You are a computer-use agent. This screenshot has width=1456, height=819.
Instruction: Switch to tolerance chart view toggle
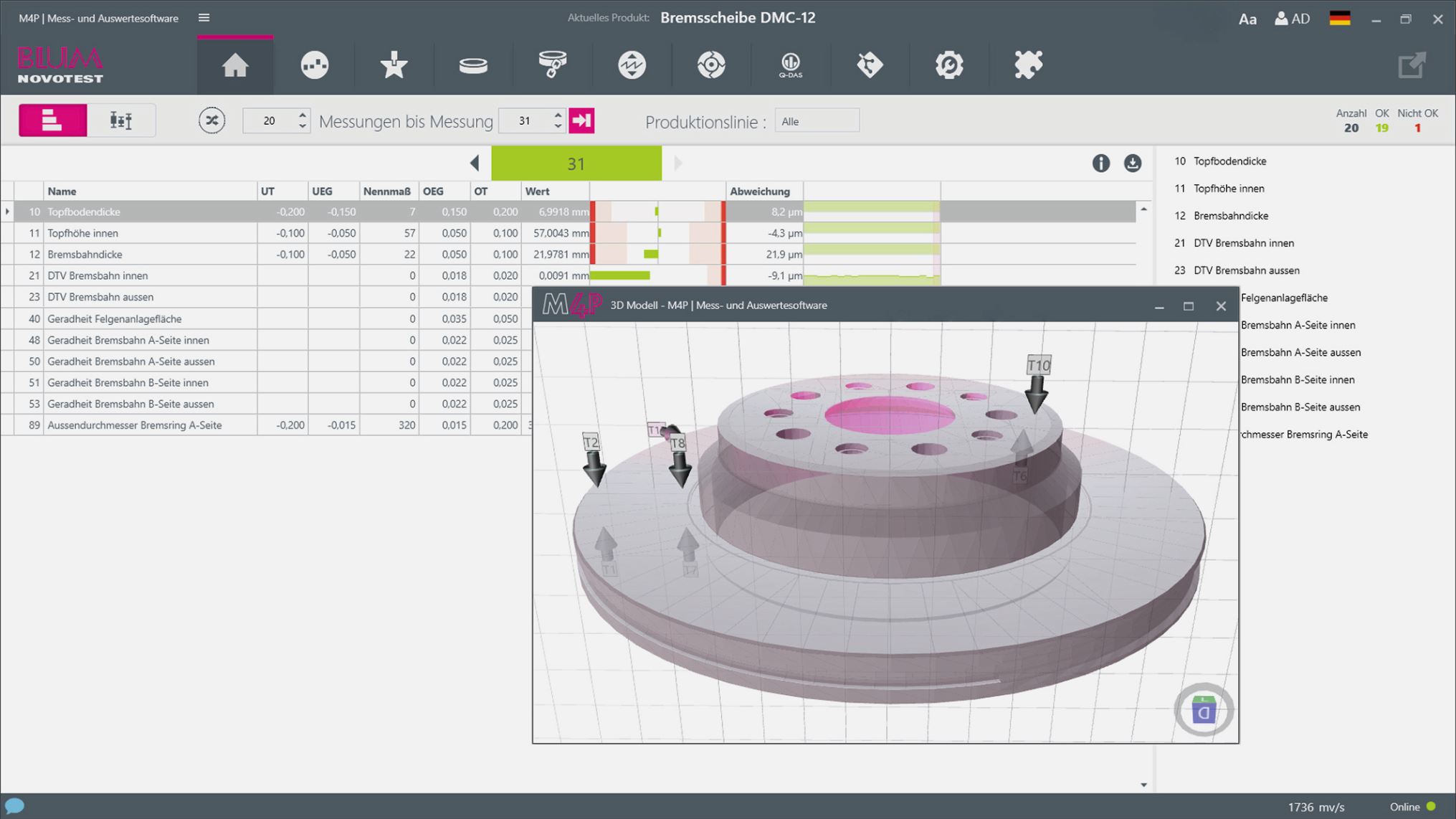point(120,120)
